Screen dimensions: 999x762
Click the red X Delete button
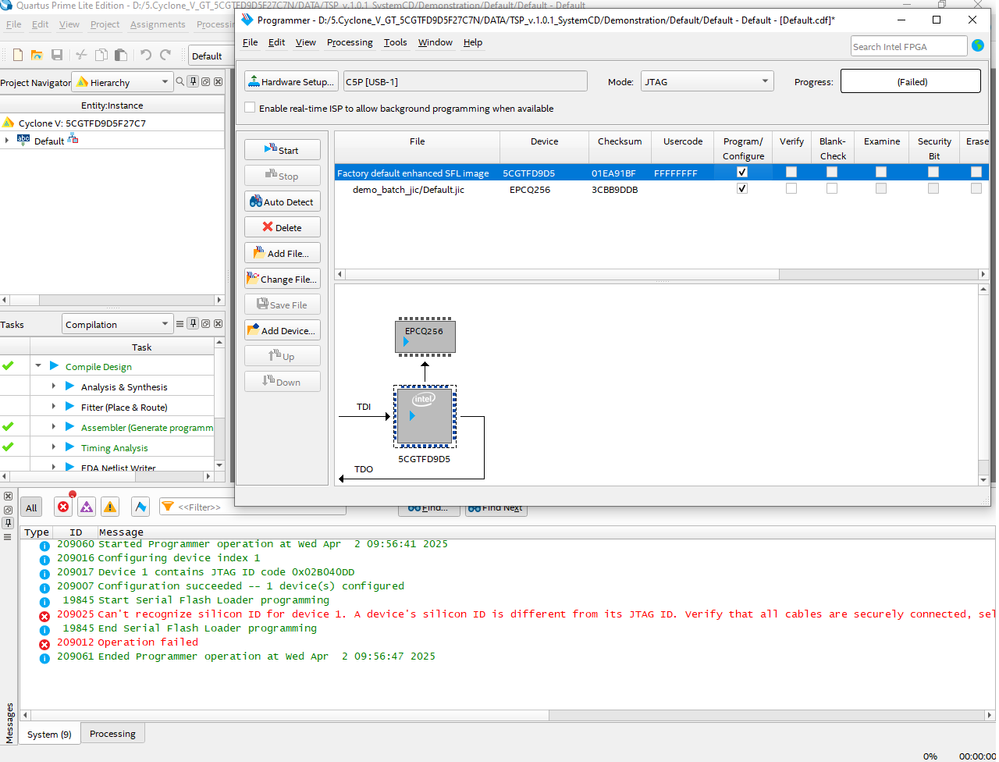pos(282,228)
